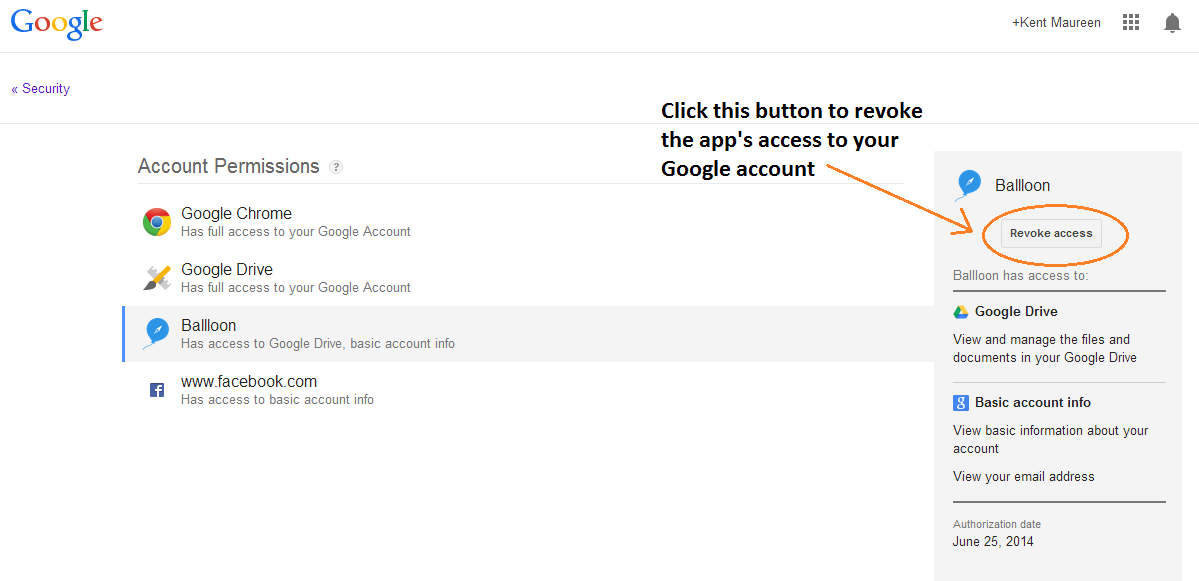The width and height of the screenshot is (1199, 581).
Task: Click the Account Permissions heading
Action: [x=228, y=167]
